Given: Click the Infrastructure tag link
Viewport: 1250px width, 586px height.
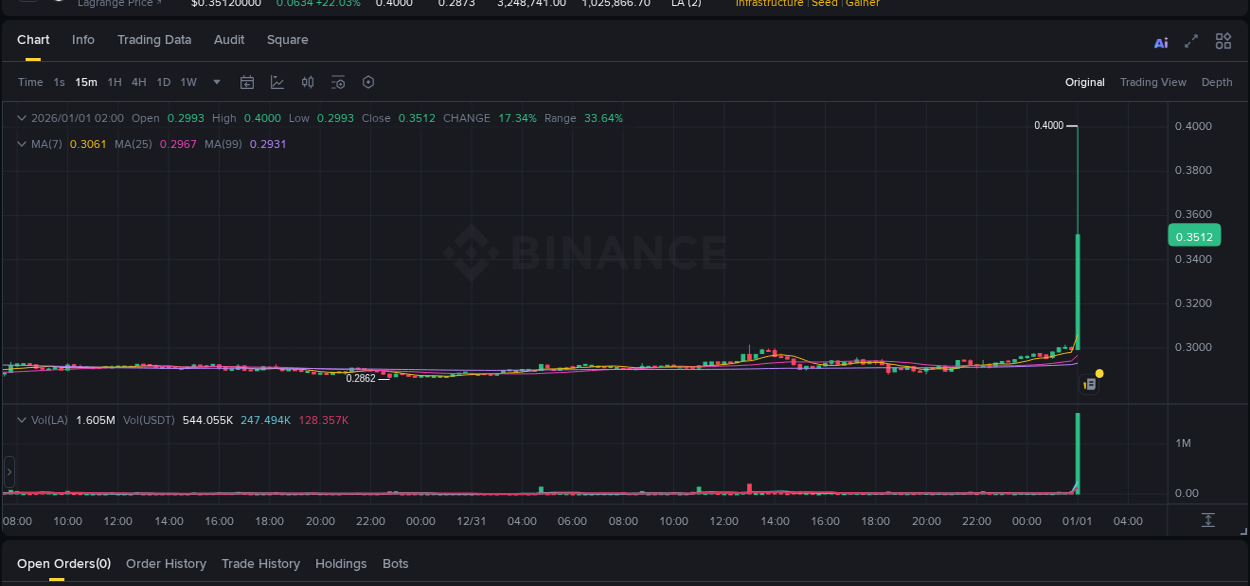Looking at the screenshot, I should tap(769, 4).
